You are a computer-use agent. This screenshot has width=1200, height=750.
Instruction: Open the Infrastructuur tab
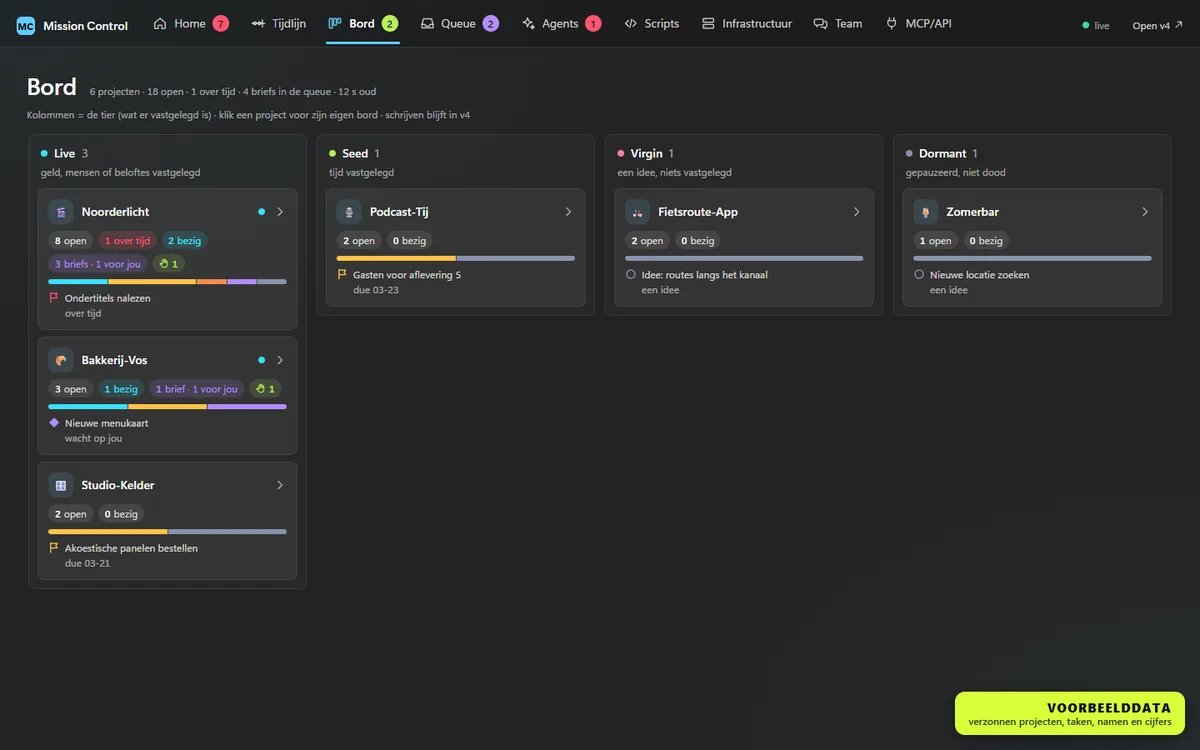pyautogui.click(x=746, y=24)
